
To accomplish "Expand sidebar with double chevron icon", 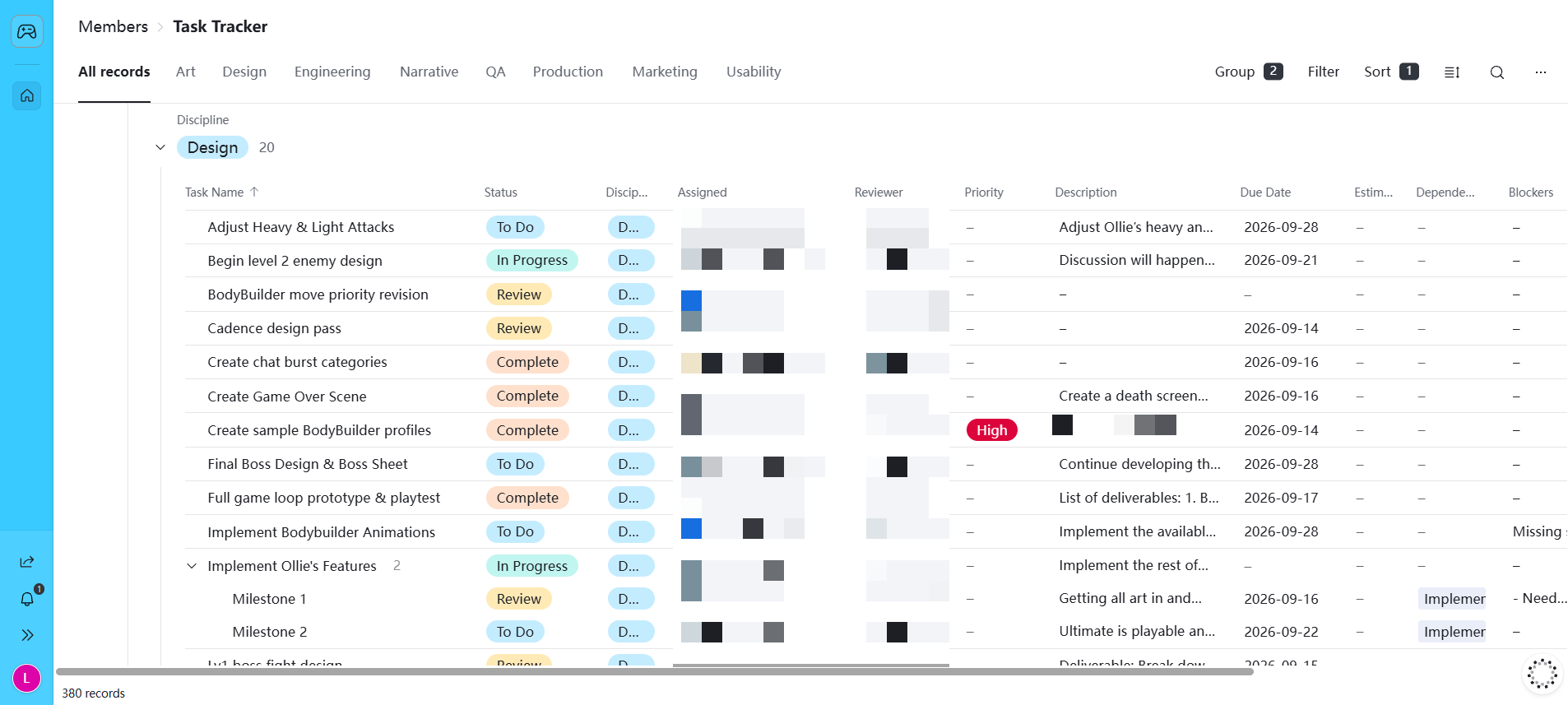I will [27, 635].
